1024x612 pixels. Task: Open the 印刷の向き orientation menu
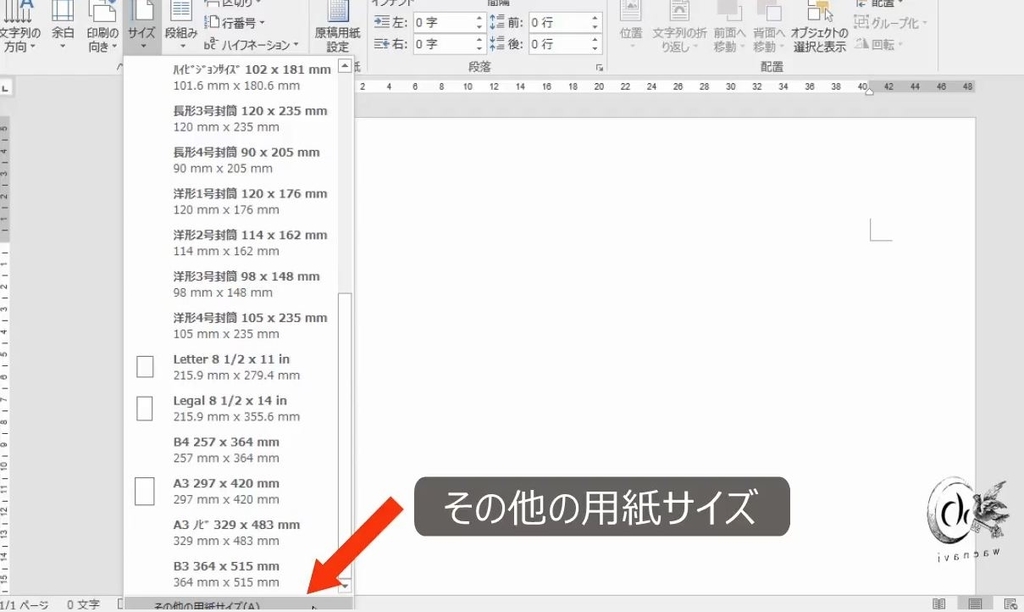pyautogui.click(x=103, y=27)
